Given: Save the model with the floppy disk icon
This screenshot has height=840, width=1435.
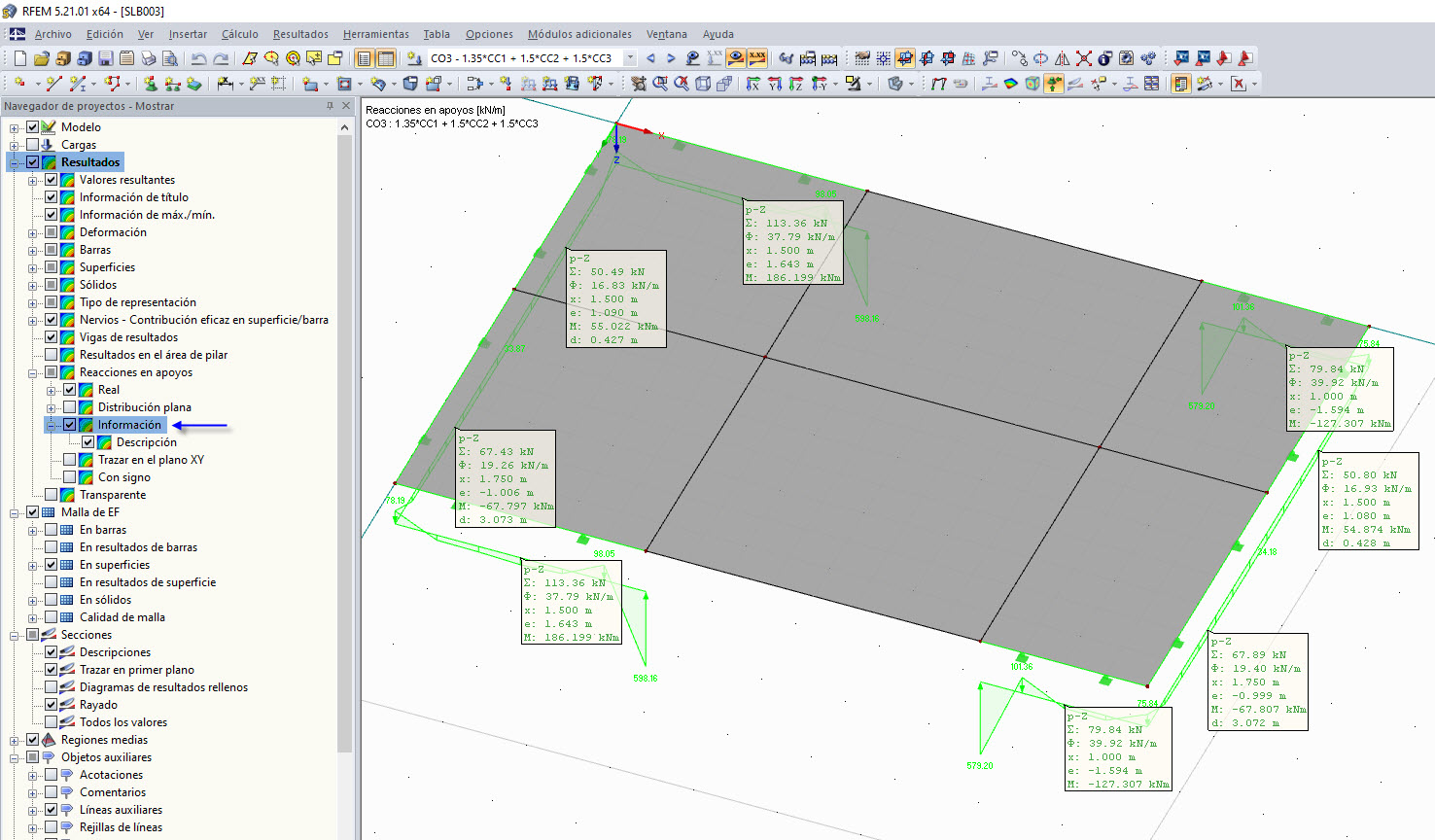Looking at the screenshot, I should 106,58.
